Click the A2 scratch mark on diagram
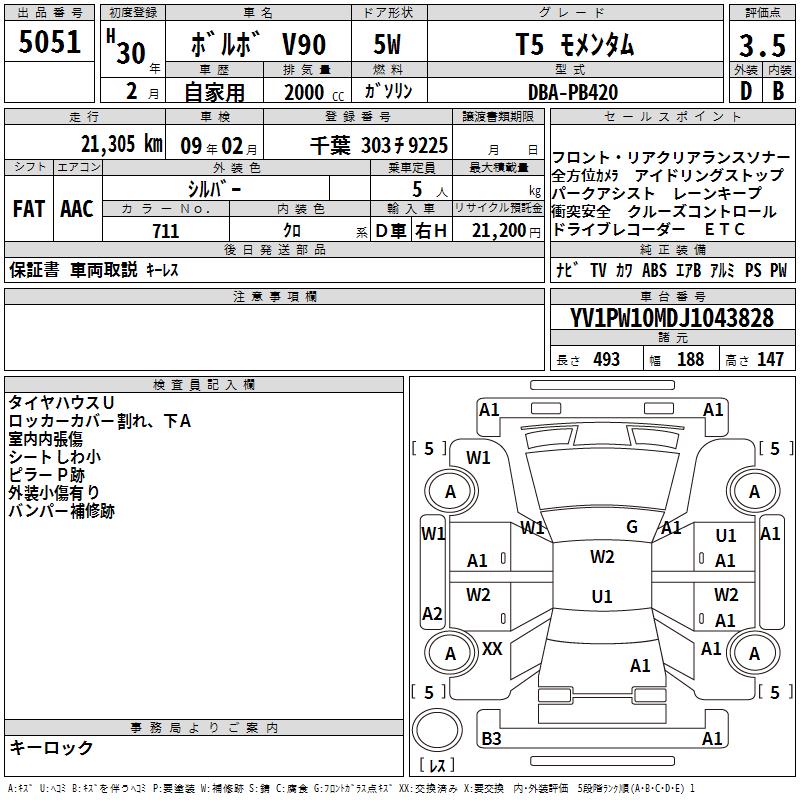This screenshot has width=800, height=800. tap(432, 614)
